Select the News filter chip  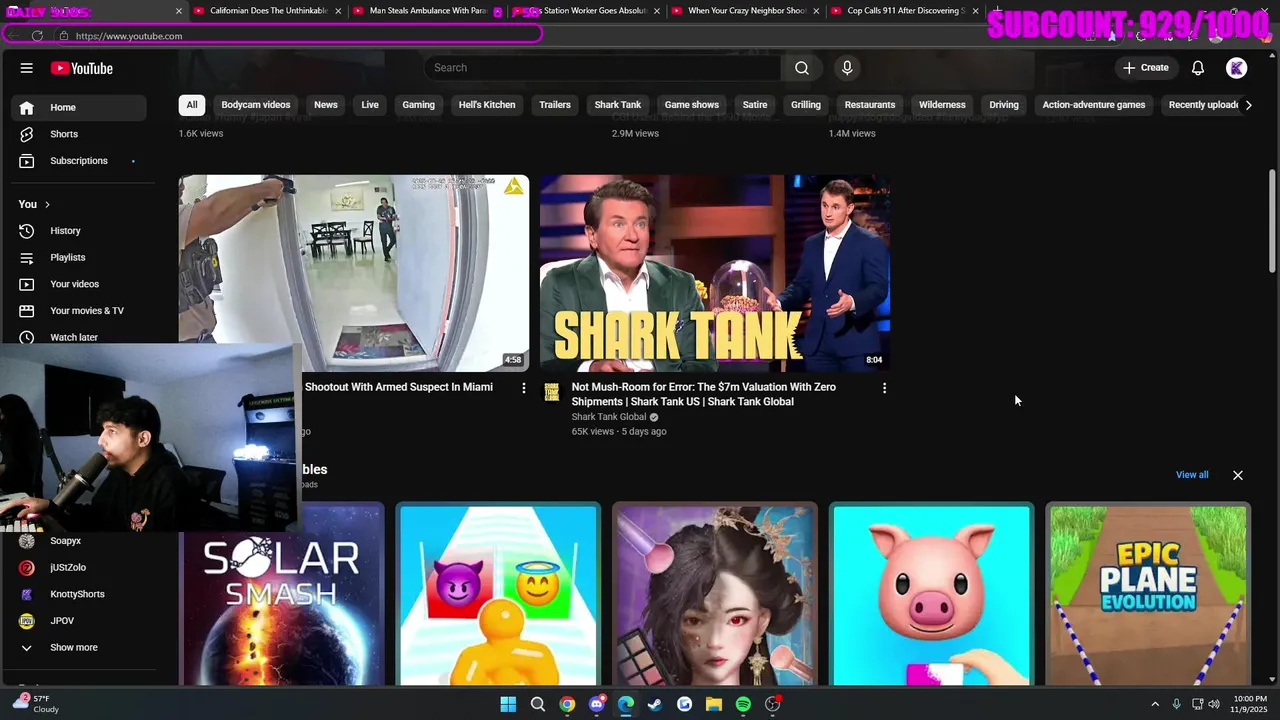[x=326, y=105]
